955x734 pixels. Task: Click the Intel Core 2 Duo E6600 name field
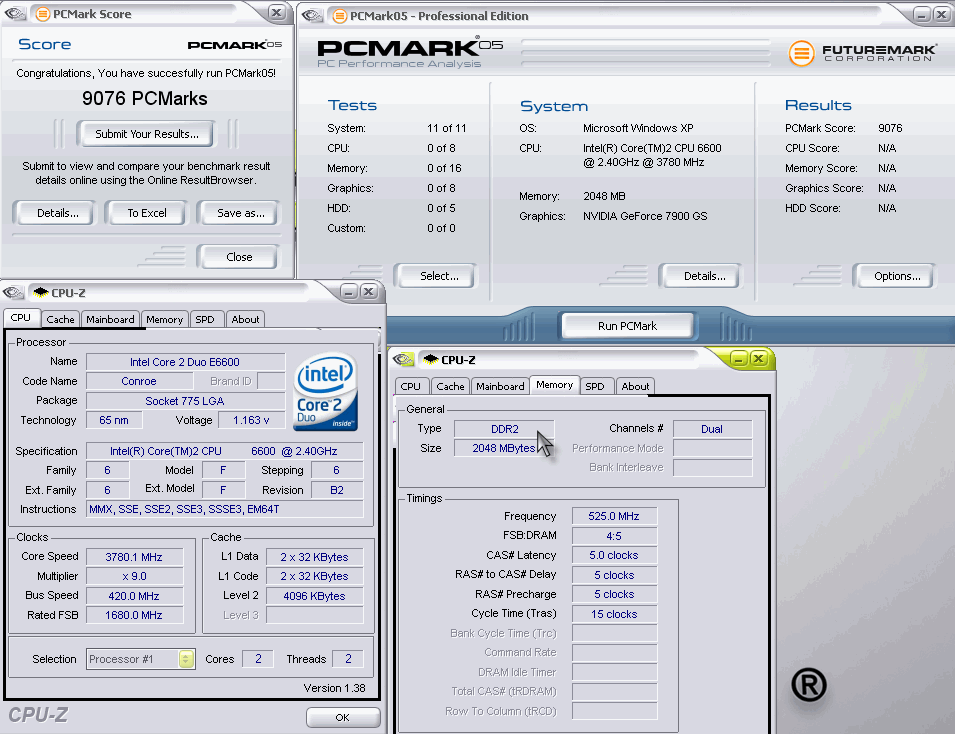click(x=185, y=362)
